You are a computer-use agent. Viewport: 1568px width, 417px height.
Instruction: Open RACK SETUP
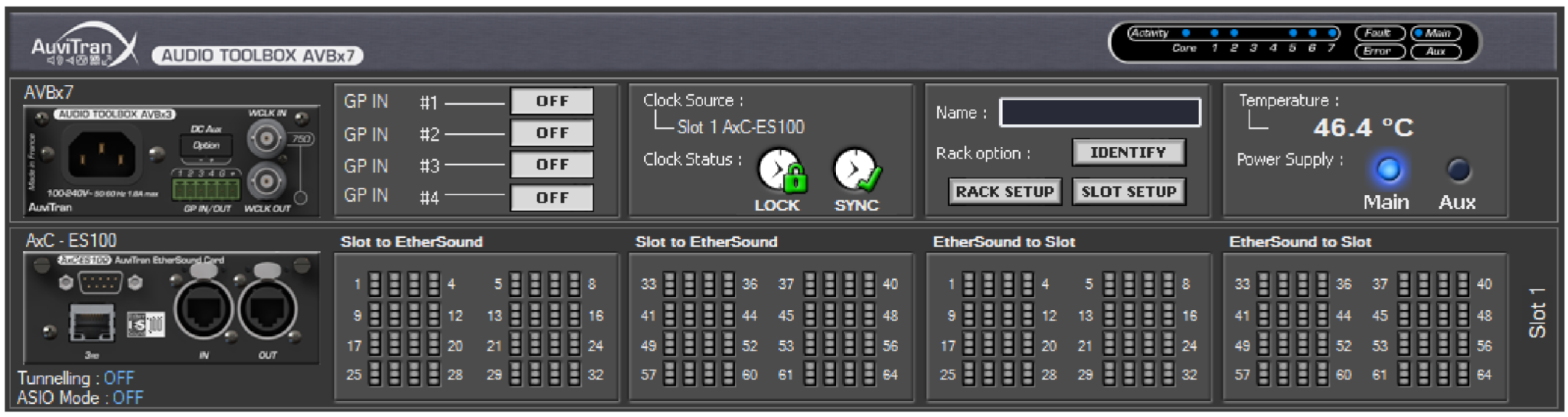pos(1004,191)
